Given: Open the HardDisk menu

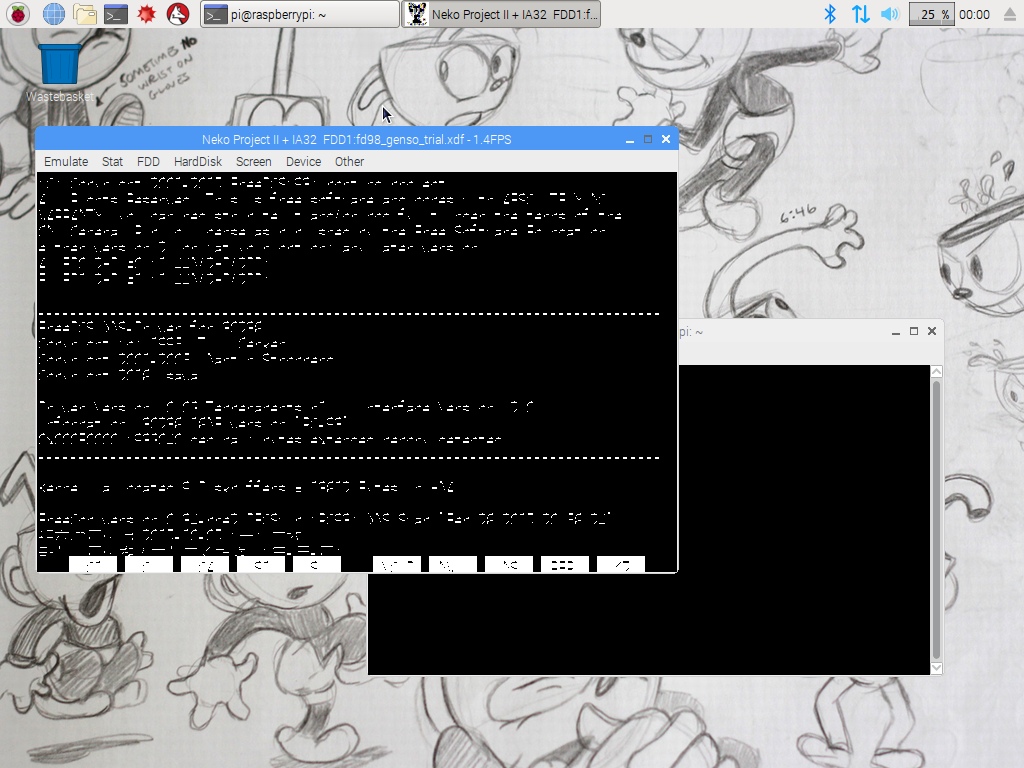Looking at the screenshot, I should (198, 161).
